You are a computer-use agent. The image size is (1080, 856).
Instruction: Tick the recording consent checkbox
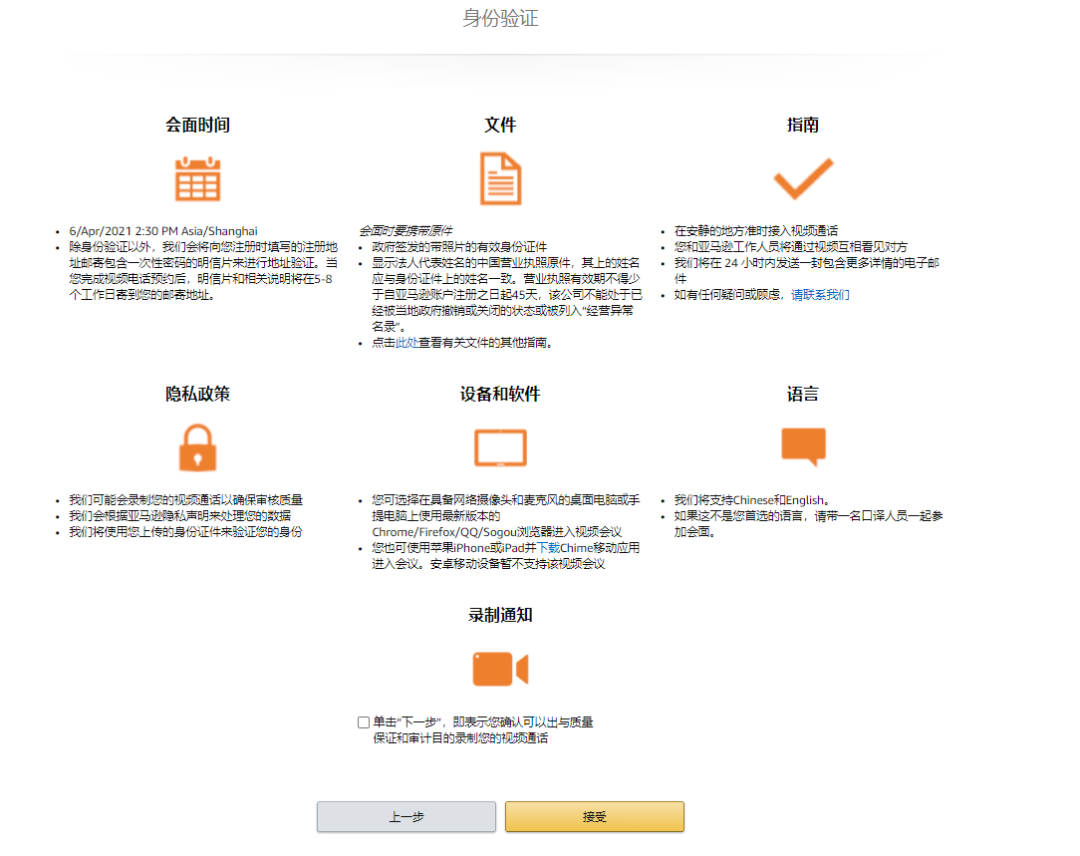[363, 722]
